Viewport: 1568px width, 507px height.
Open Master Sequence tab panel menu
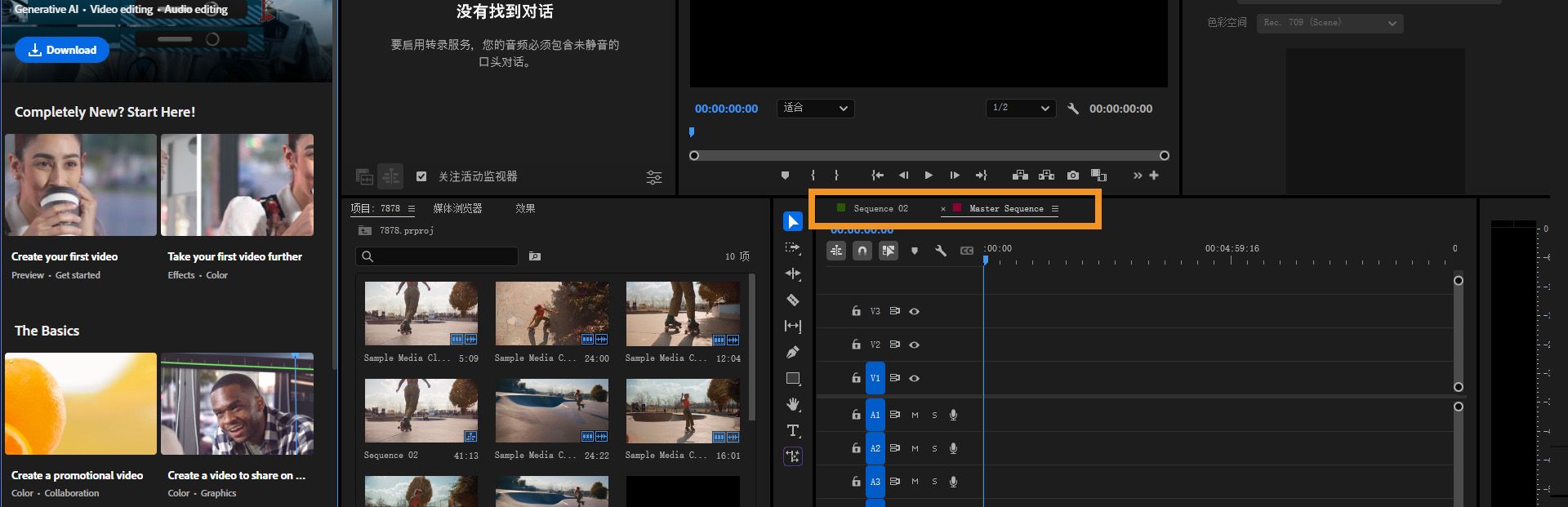click(1054, 209)
